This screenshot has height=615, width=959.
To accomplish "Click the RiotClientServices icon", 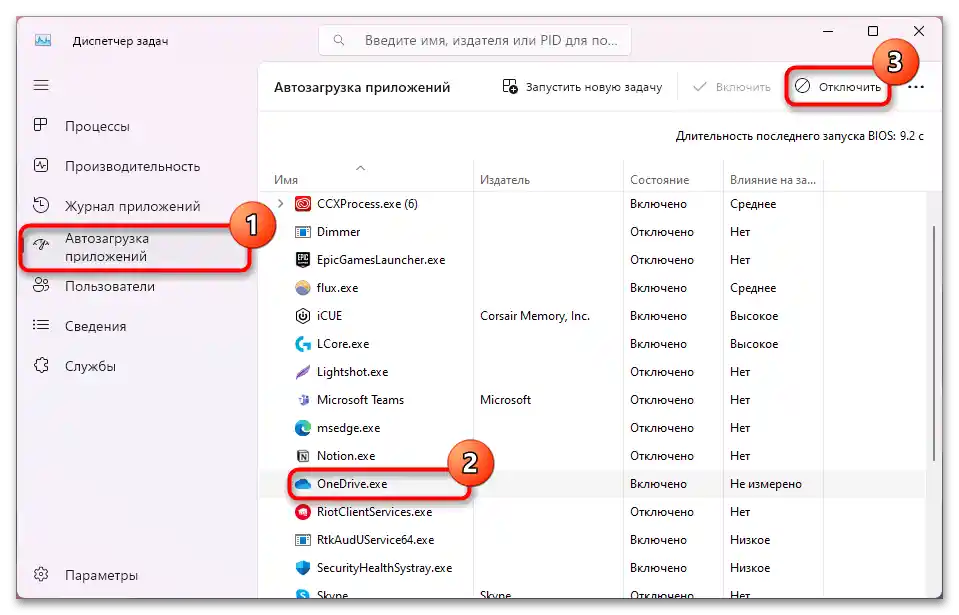I will click(302, 511).
